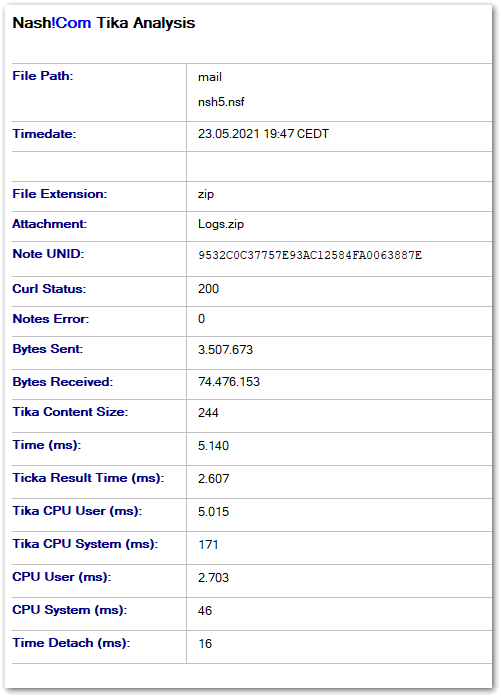Click the Nash!Com Tika Analysis title
The width and height of the screenshot is (501, 697).
(x=104, y=23)
